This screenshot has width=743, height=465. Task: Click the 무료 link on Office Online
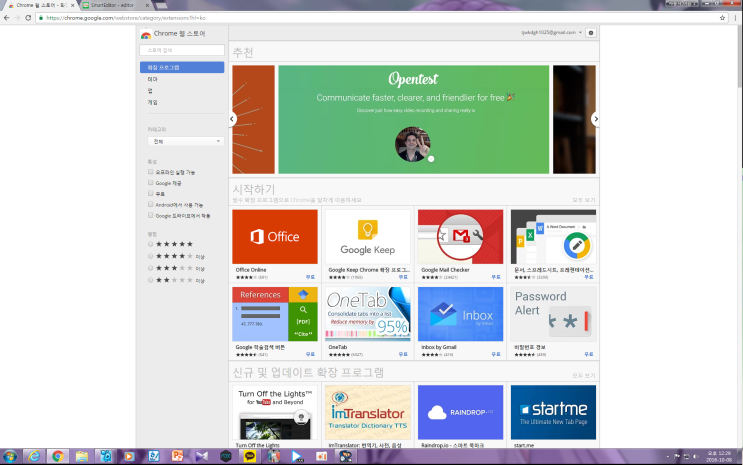pos(310,277)
